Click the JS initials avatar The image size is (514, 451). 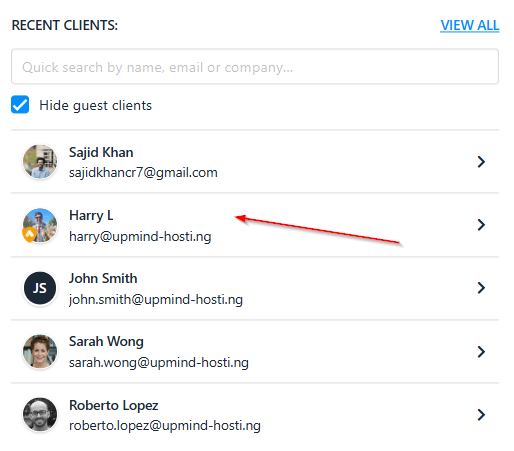point(40,288)
